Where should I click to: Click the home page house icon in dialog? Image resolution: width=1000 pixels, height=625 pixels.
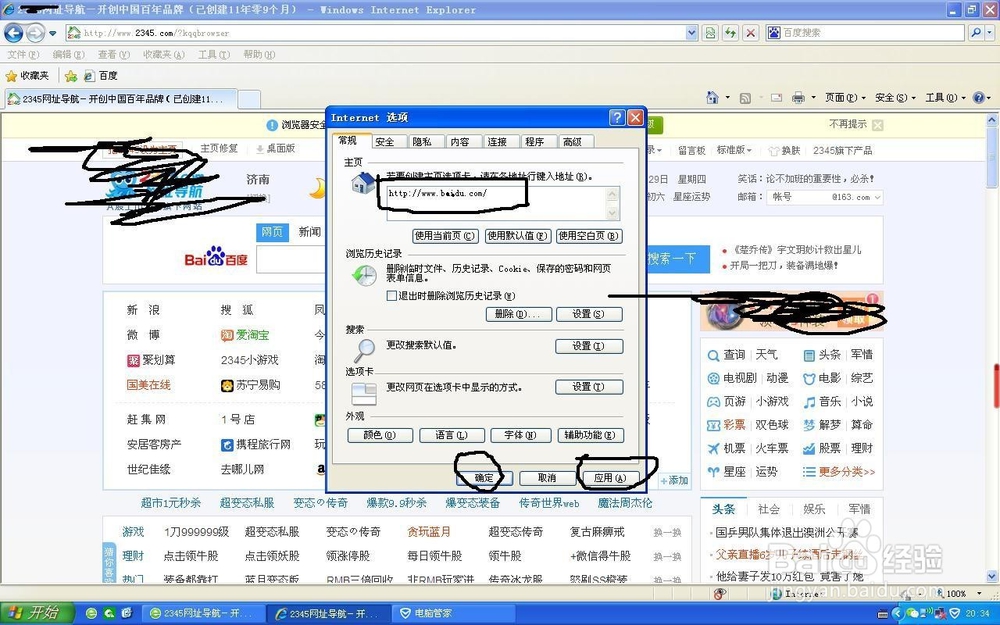pos(364,183)
